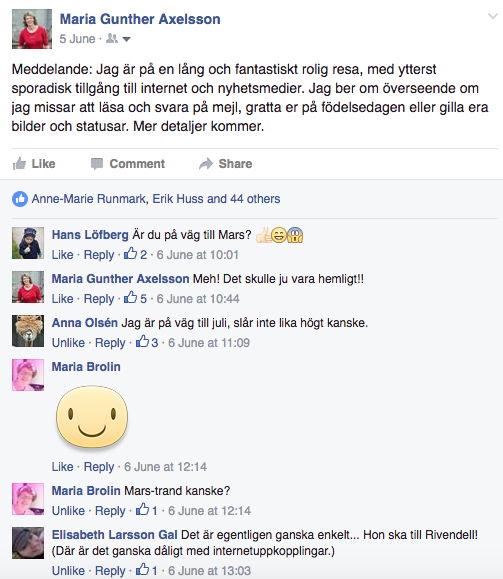Open the blue like-reaction icon beside Anne-Marie Runmark
Screen dimensions: 503x579
(x=20, y=199)
